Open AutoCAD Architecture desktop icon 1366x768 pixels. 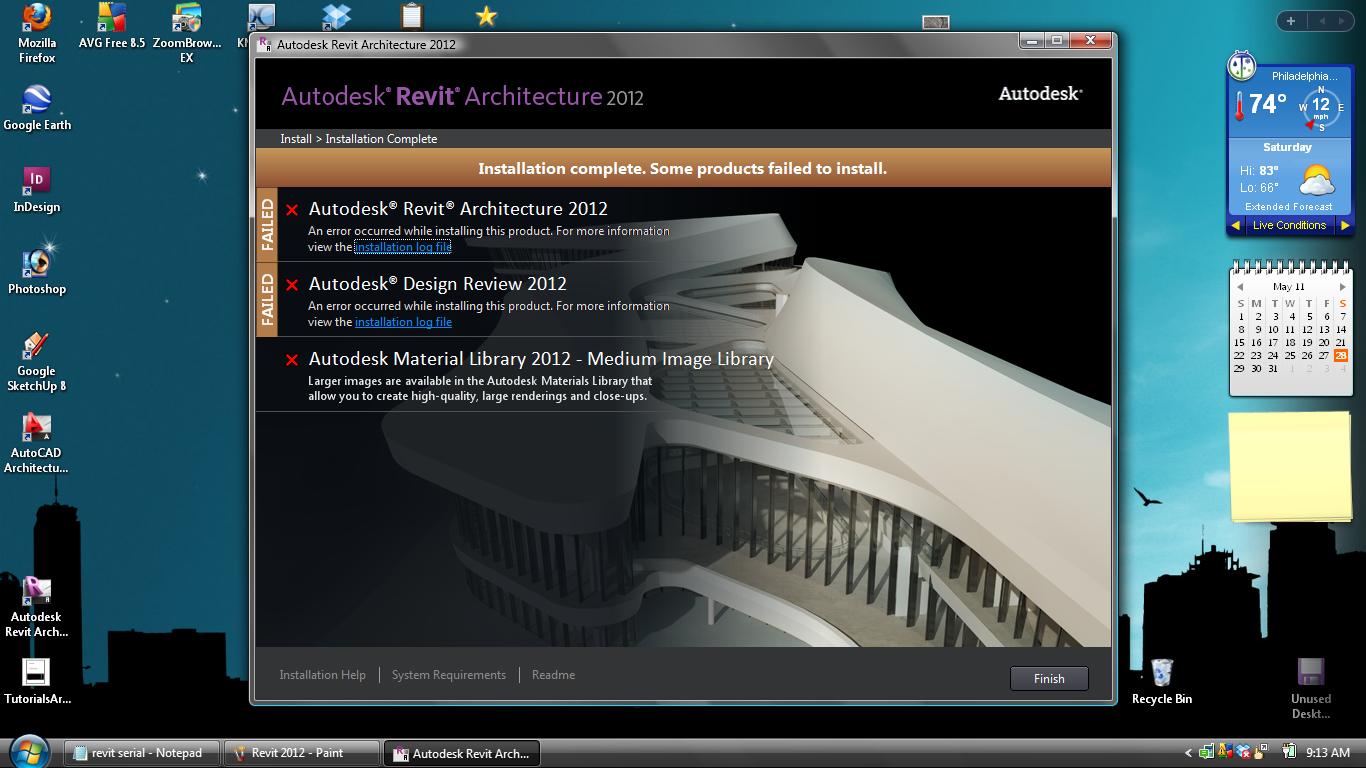37,443
